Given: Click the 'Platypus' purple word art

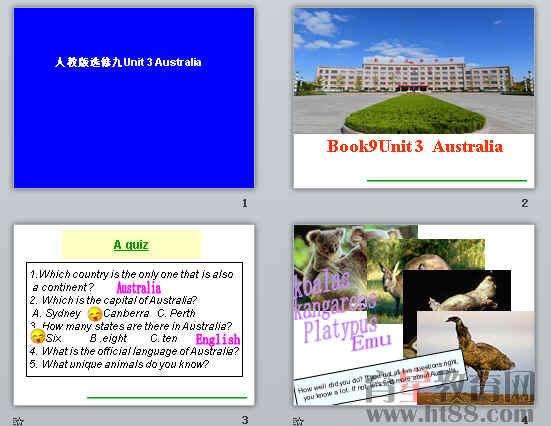Looking at the screenshot, I should point(340,329).
